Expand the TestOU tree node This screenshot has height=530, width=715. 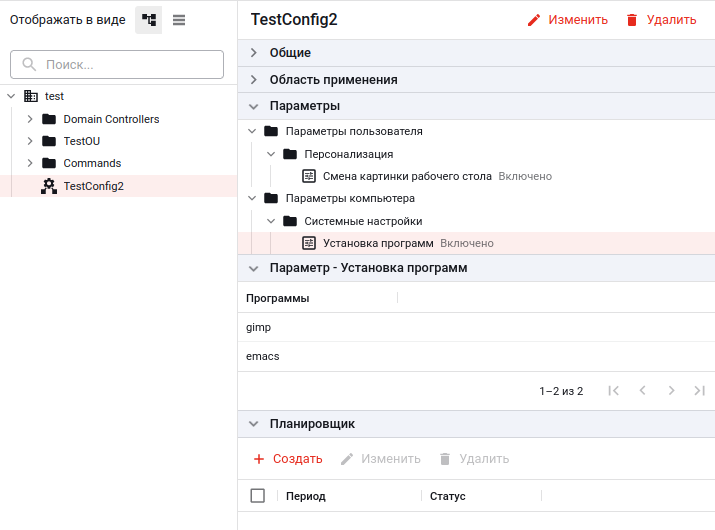(30, 141)
